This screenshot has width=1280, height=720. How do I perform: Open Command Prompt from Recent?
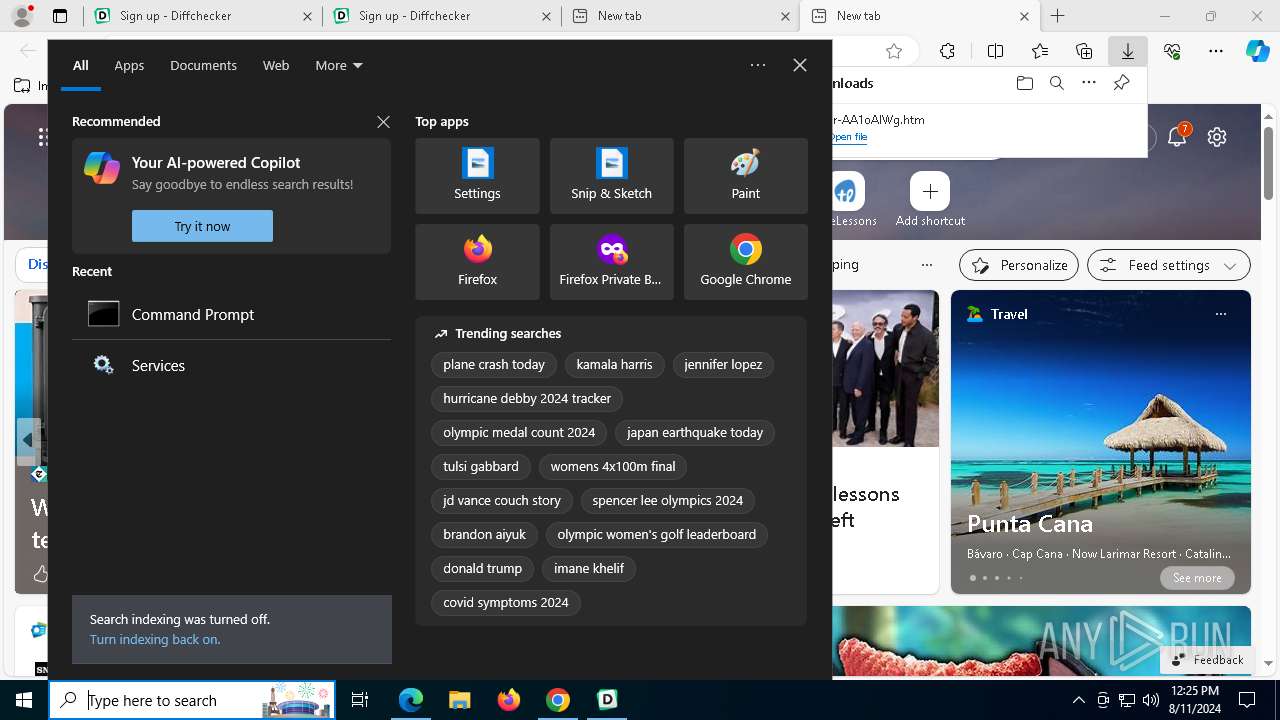(231, 314)
